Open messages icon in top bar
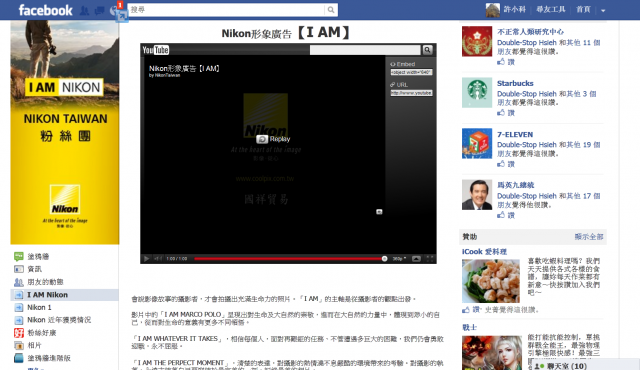This screenshot has width=640, height=370. (x=99, y=11)
